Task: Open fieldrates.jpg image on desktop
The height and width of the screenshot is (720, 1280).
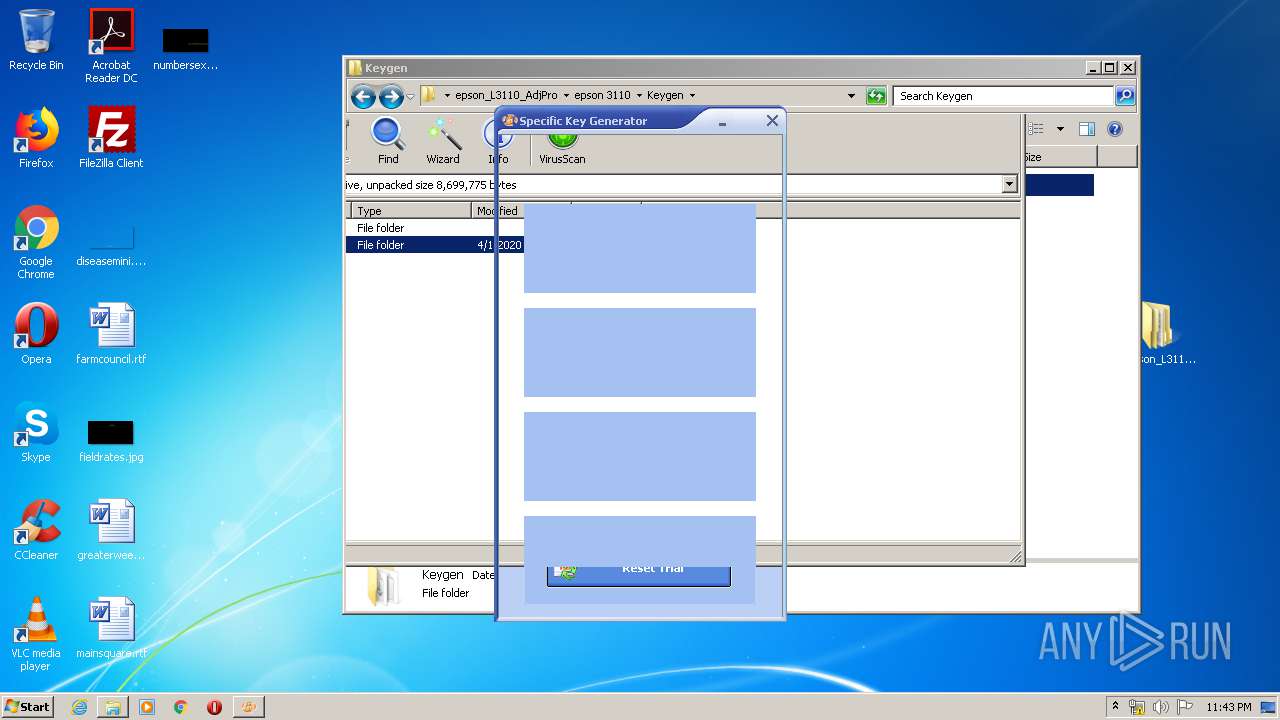Action: click(111, 440)
